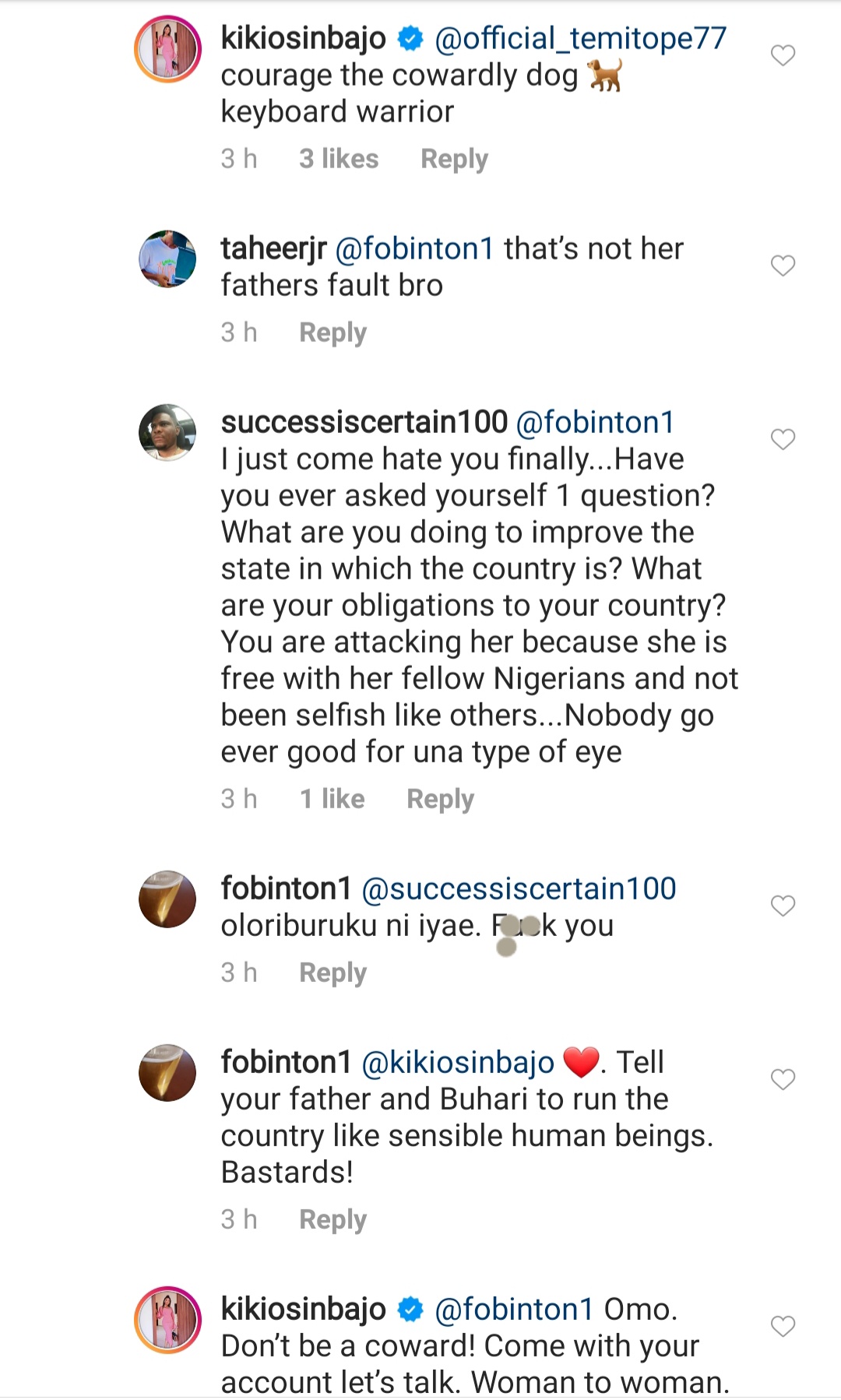Open taheerjr's profile picture
Viewport: 841px width, 1400px height.
[x=167, y=259]
